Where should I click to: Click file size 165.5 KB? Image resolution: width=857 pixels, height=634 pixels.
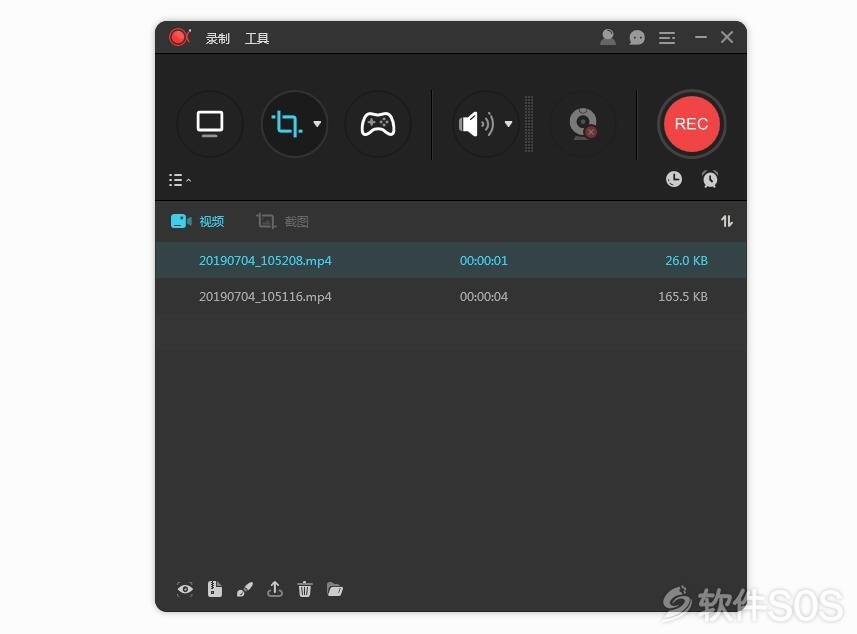683,297
